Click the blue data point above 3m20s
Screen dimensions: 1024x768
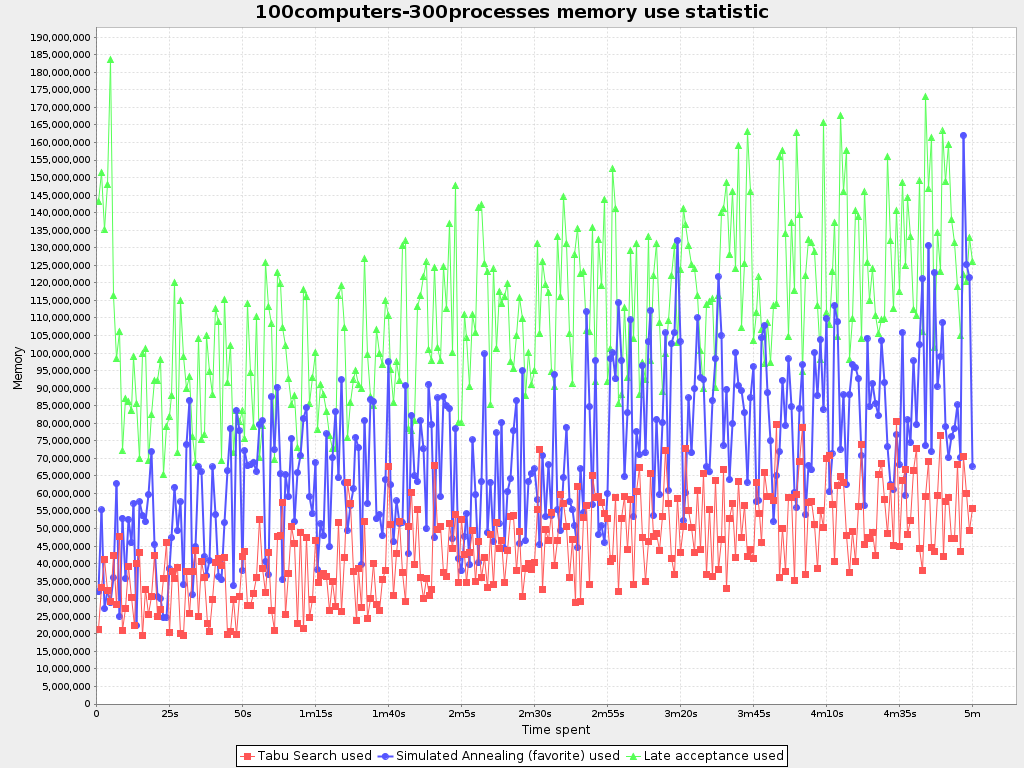point(676,240)
